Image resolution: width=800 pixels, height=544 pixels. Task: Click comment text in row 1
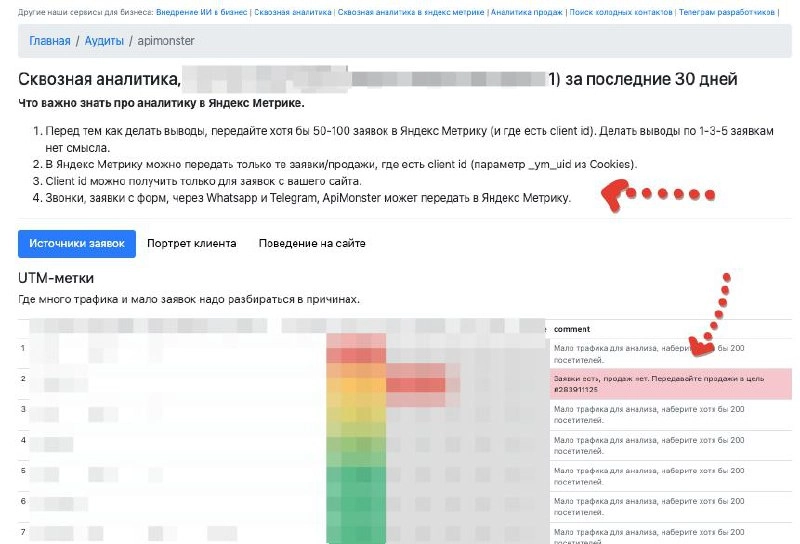[649, 354]
